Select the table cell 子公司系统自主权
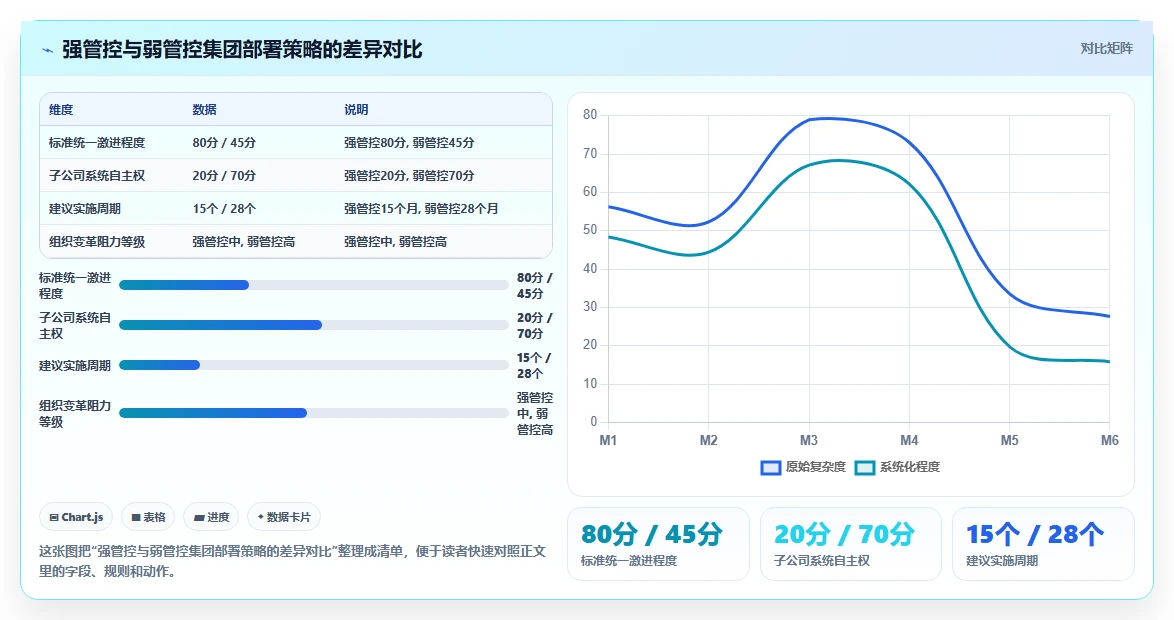The width and height of the screenshot is (1174, 620). click(x=97, y=175)
